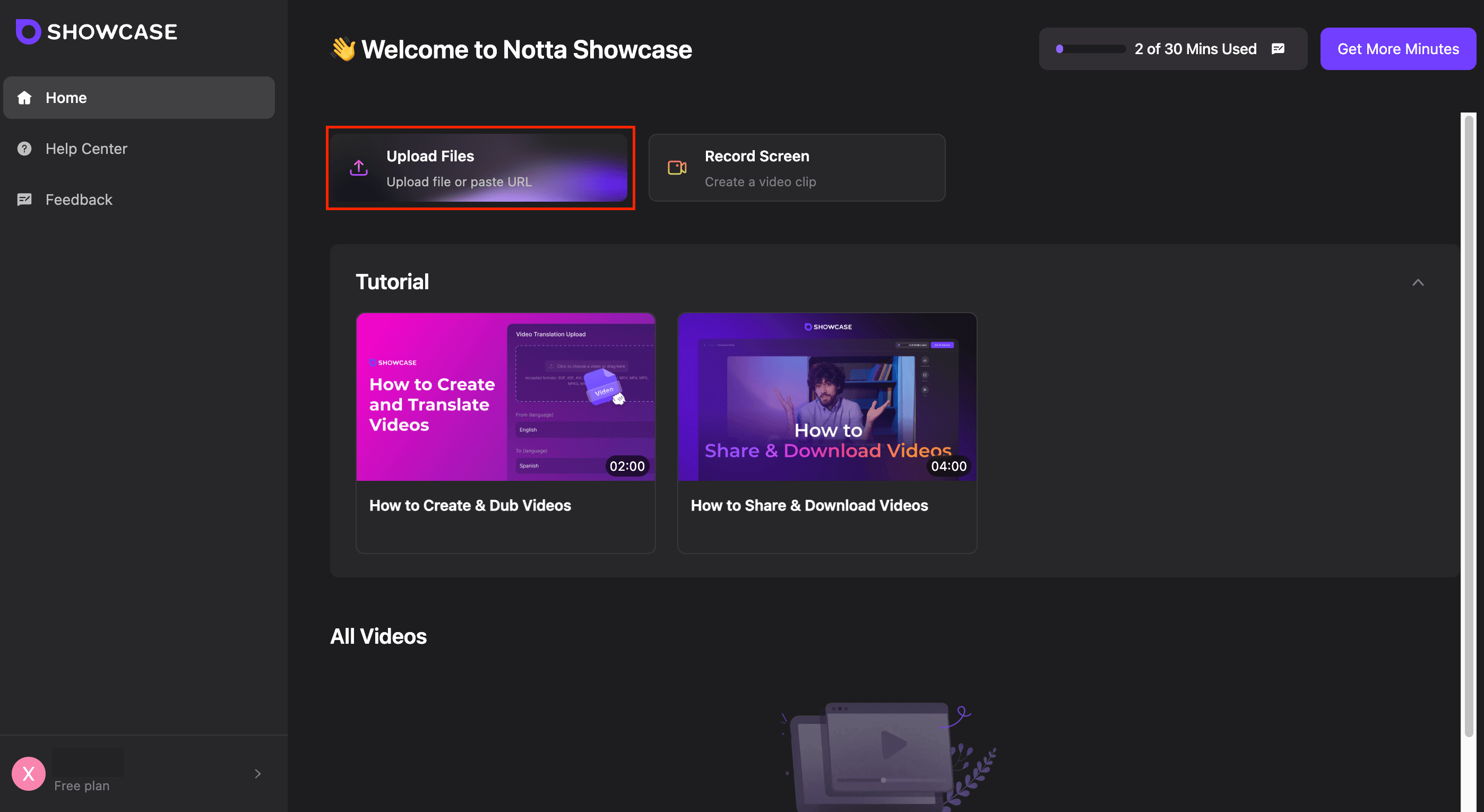1484x812 pixels.
Task: Click the Help Center question mark icon
Action: point(24,149)
